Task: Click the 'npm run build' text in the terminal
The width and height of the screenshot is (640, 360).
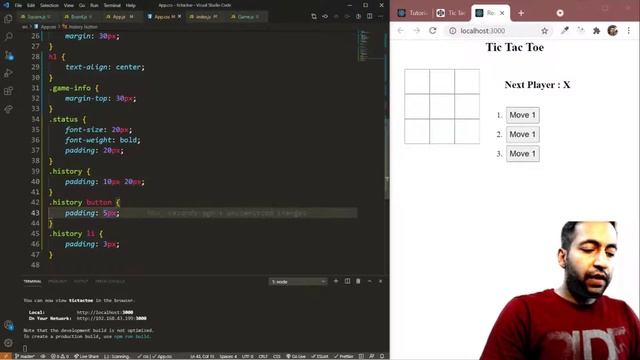Action: (x=132, y=336)
